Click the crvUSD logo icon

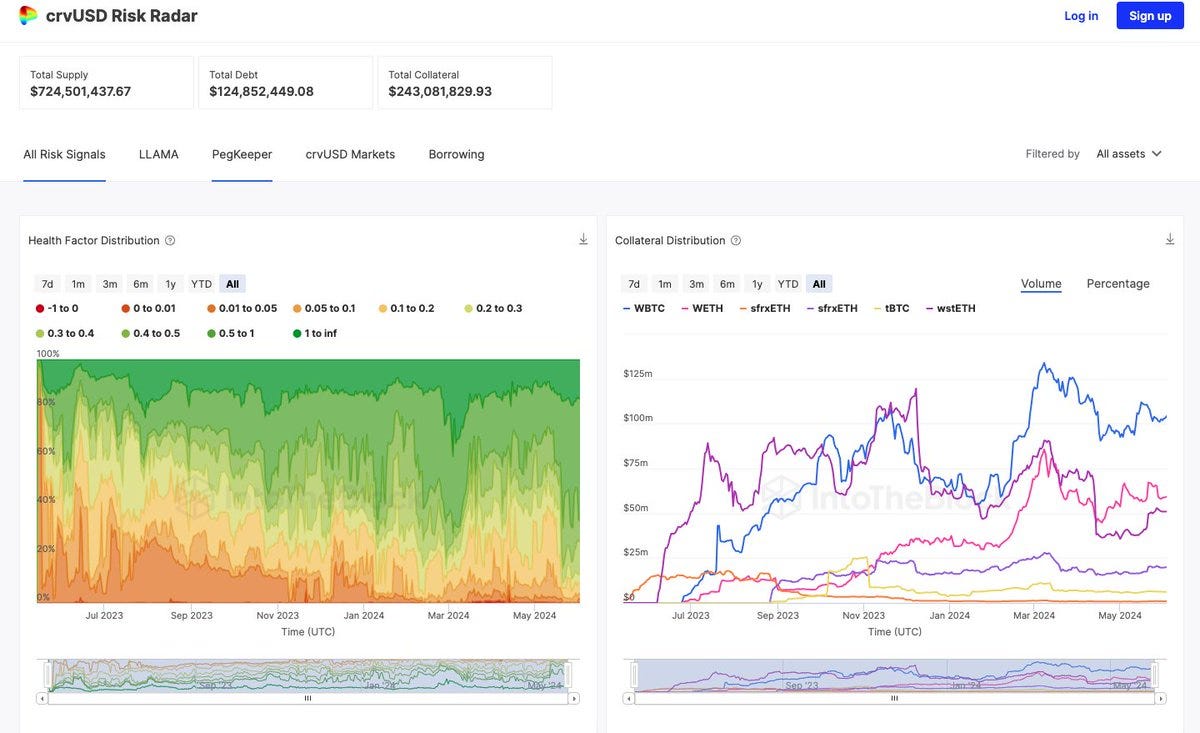coord(28,15)
